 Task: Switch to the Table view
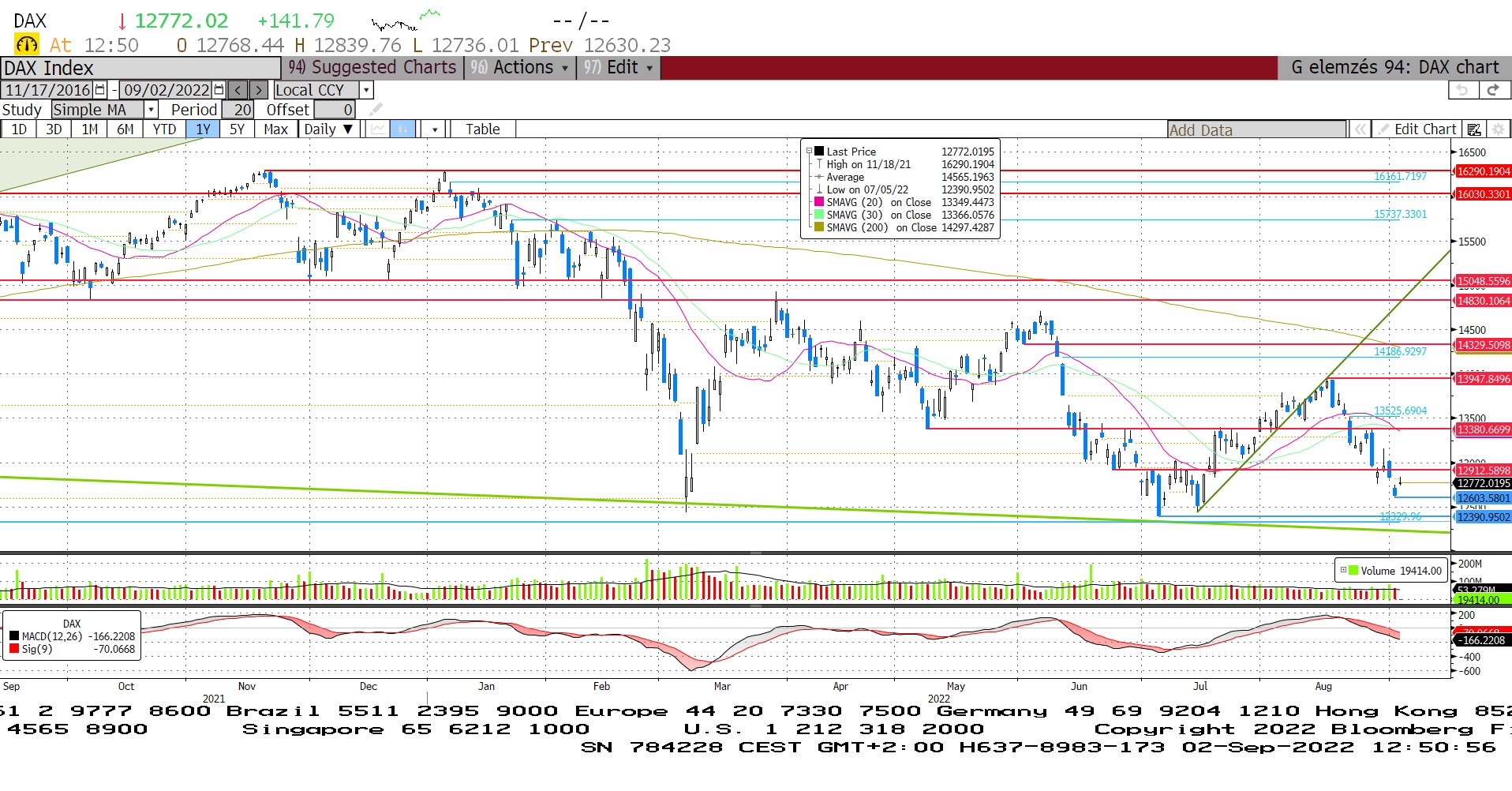(x=482, y=129)
